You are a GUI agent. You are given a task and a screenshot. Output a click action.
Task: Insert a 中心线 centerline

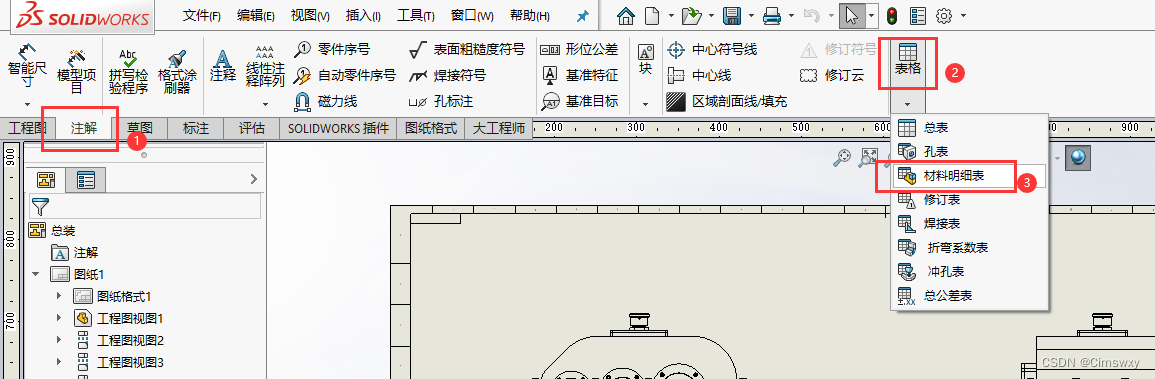[698, 75]
